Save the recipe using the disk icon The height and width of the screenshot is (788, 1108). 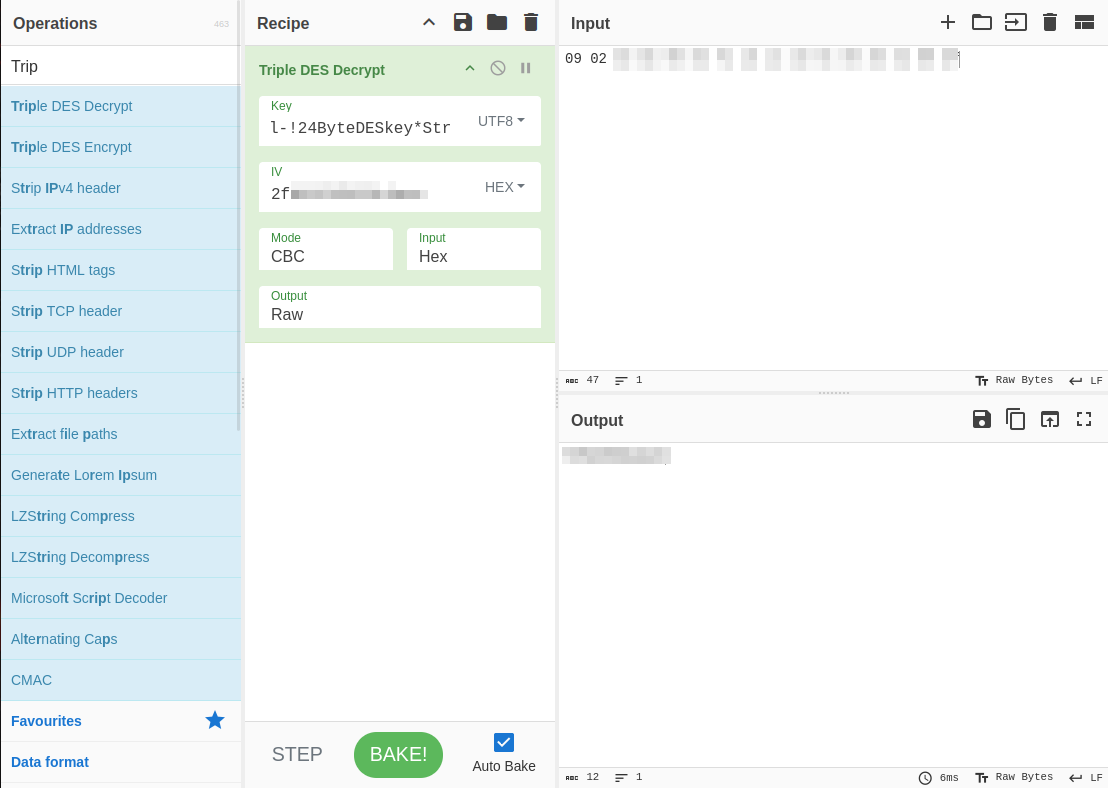(462, 22)
